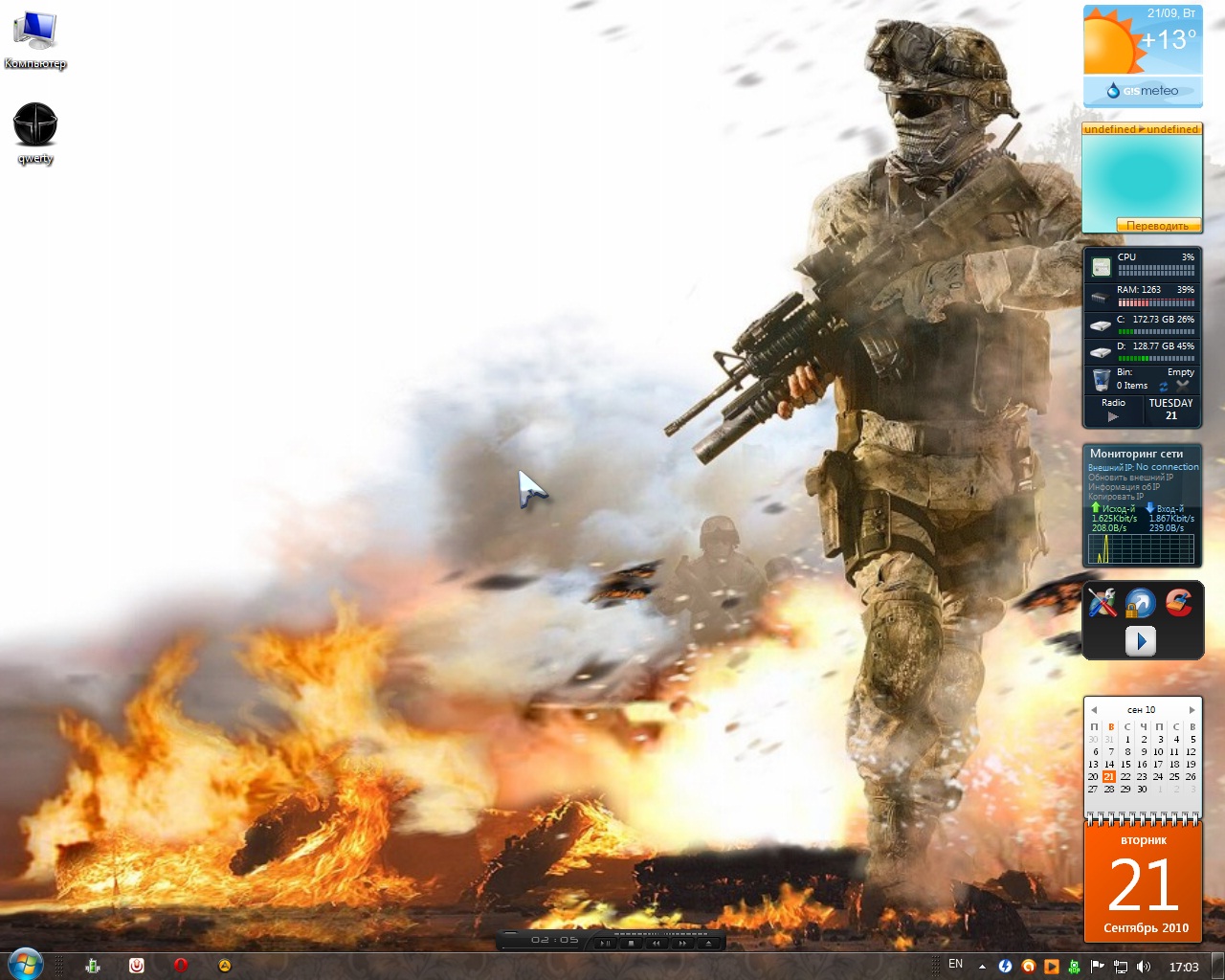Open the Recycle Bin icon in the gadget
Screen dimensions: 1225x980
[1102, 380]
